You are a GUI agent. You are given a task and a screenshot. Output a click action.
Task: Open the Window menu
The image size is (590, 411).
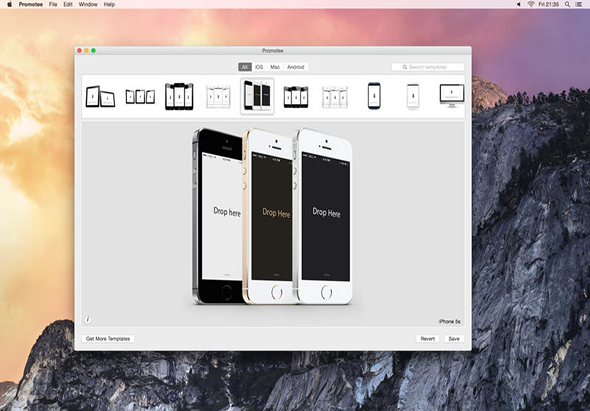tap(88, 5)
